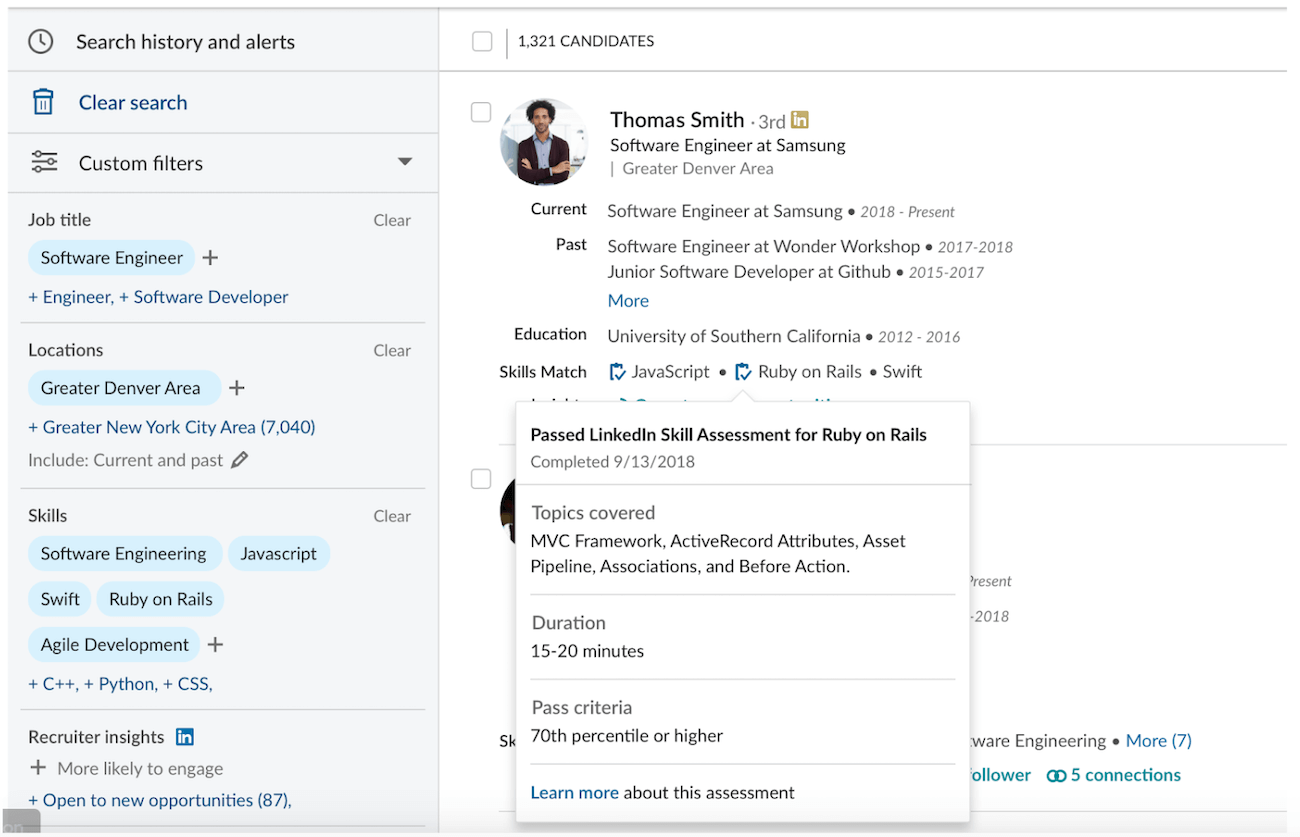Click the trash icon beside Clear search
The height and width of the screenshot is (837, 1300).
(43, 102)
